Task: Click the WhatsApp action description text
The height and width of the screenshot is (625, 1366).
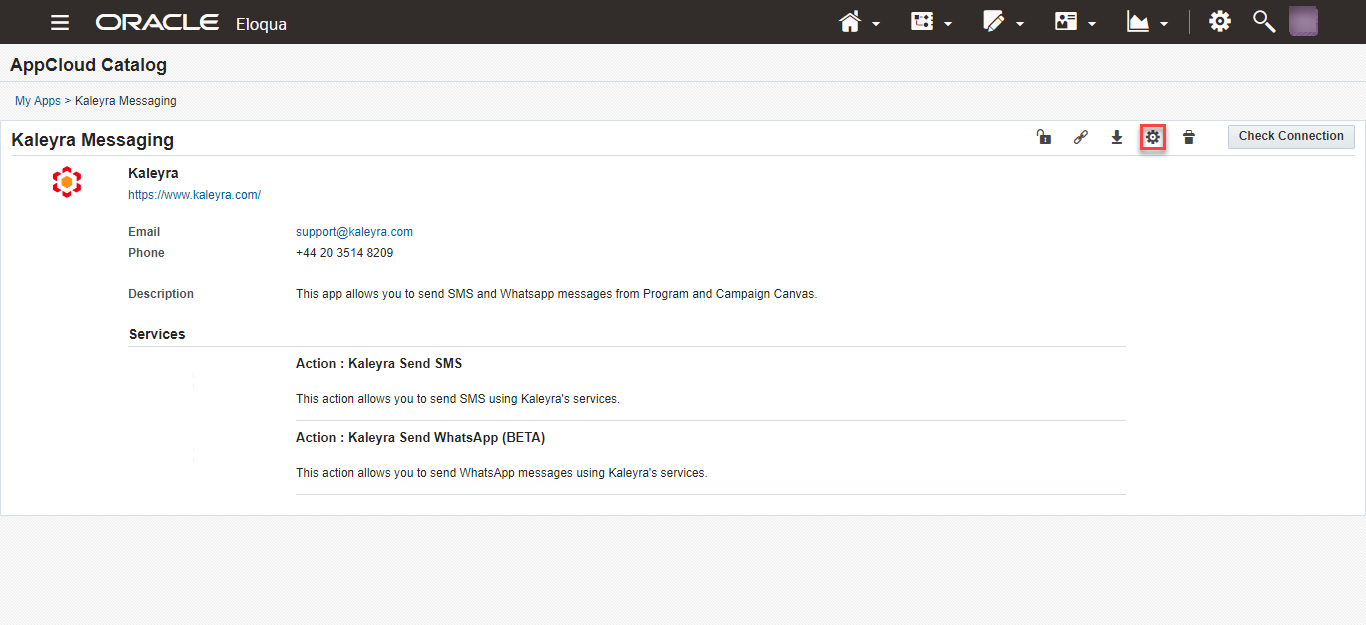Action: click(501, 473)
